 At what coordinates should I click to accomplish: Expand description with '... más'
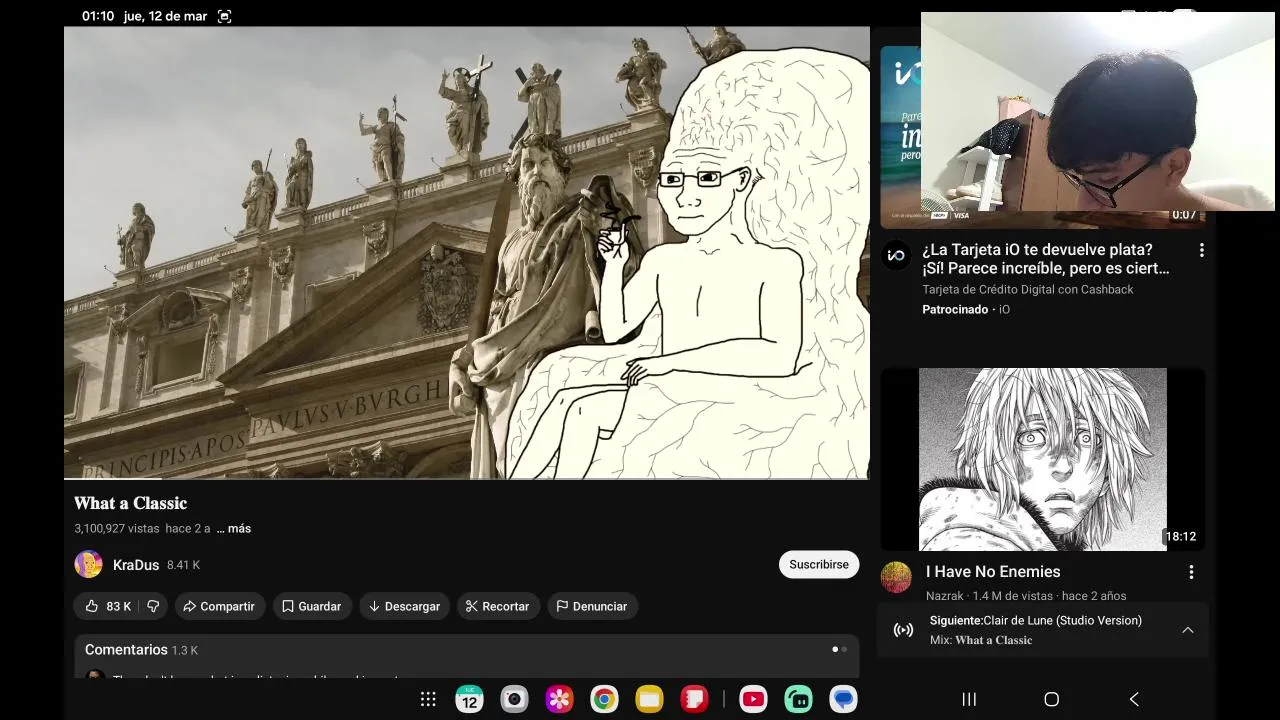click(234, 528)
